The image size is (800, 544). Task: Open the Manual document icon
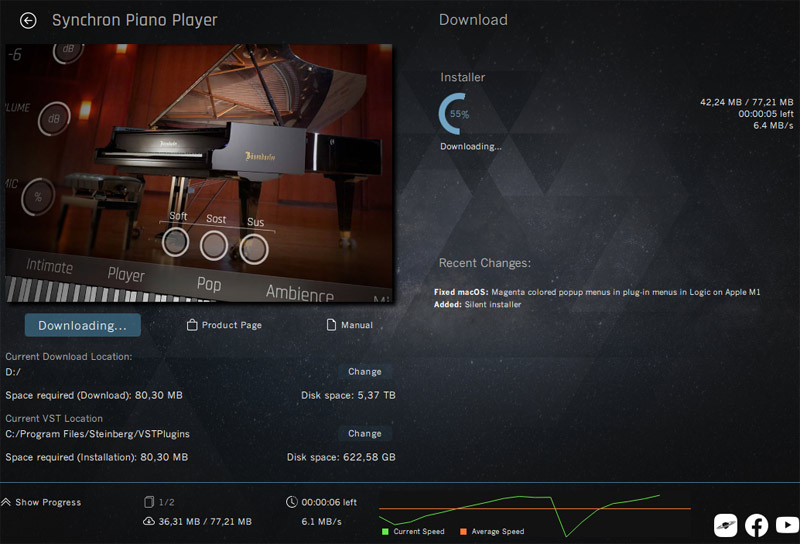coord(331,325)
